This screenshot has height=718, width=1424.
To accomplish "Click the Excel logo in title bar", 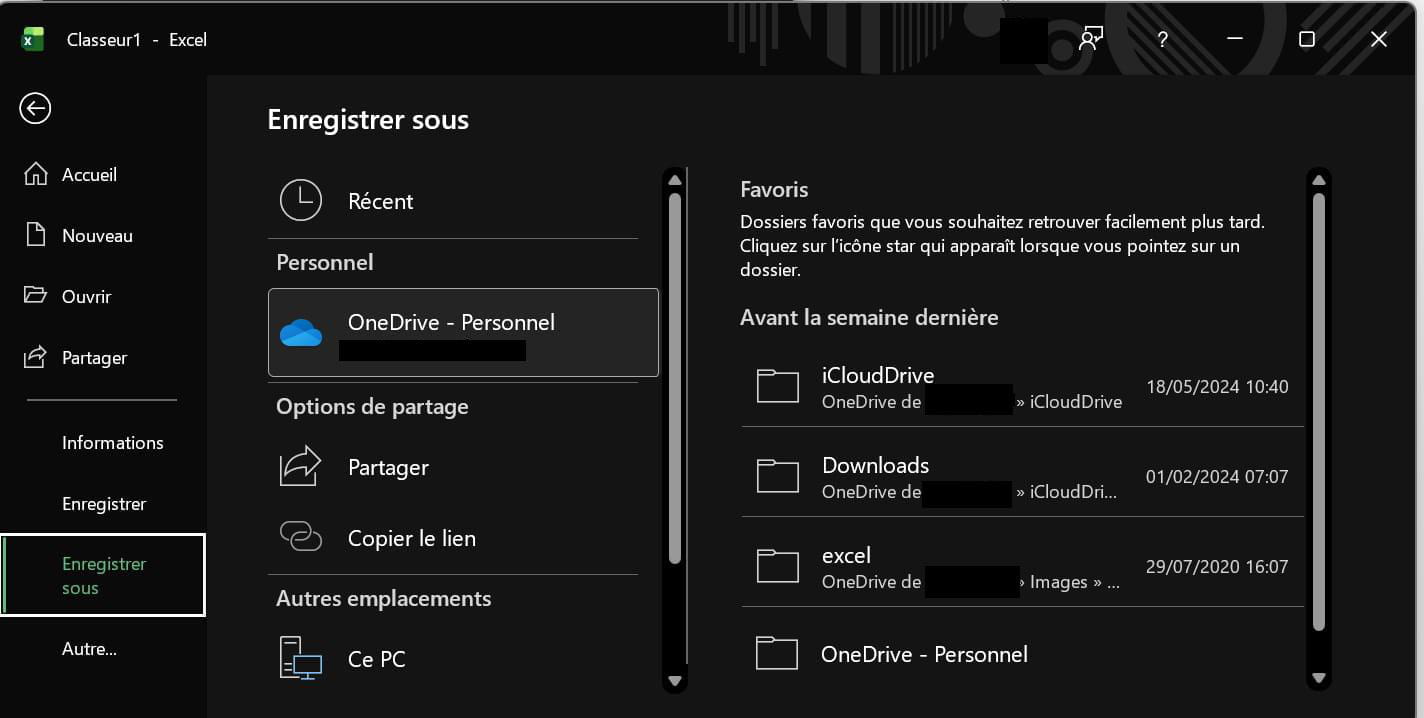I will pos(34,39).
